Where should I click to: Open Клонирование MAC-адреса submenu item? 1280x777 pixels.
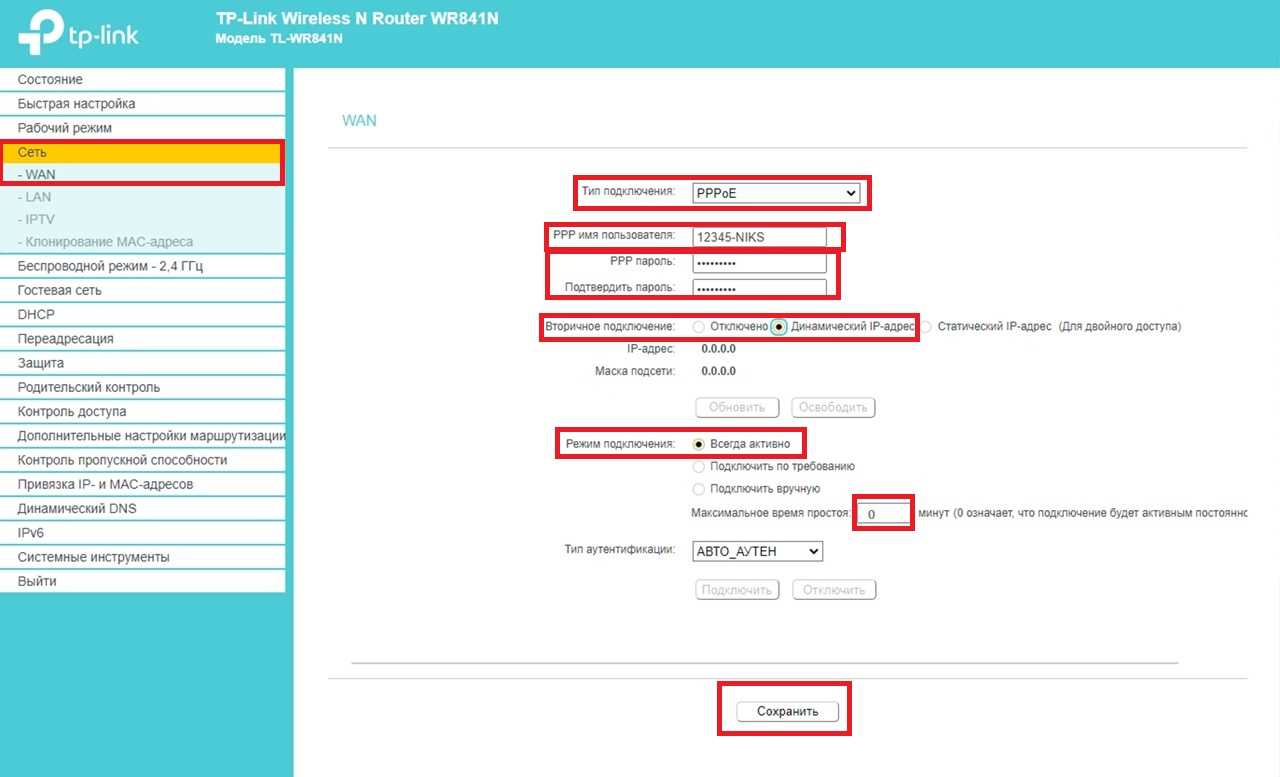[143, 241]
